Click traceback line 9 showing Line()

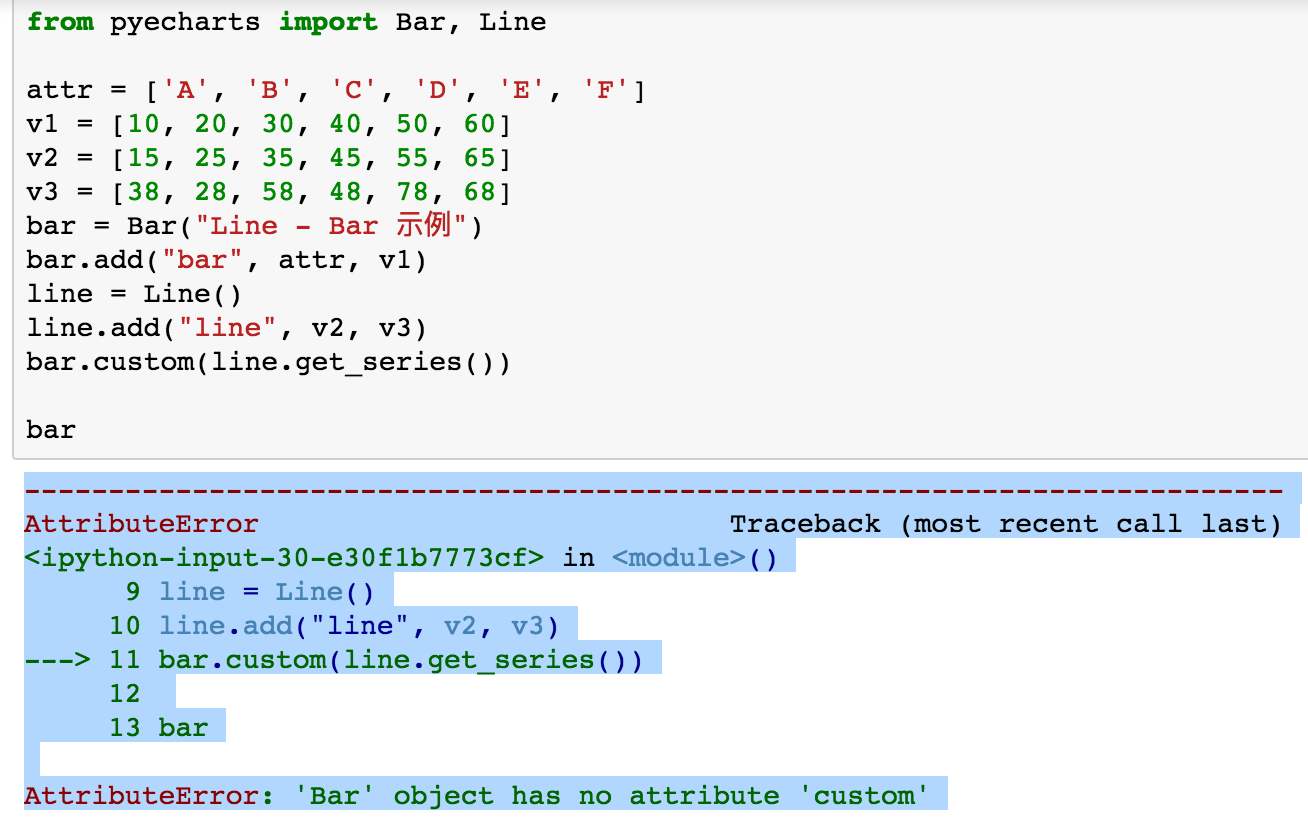pyautogui.click(x=250, y=591)
